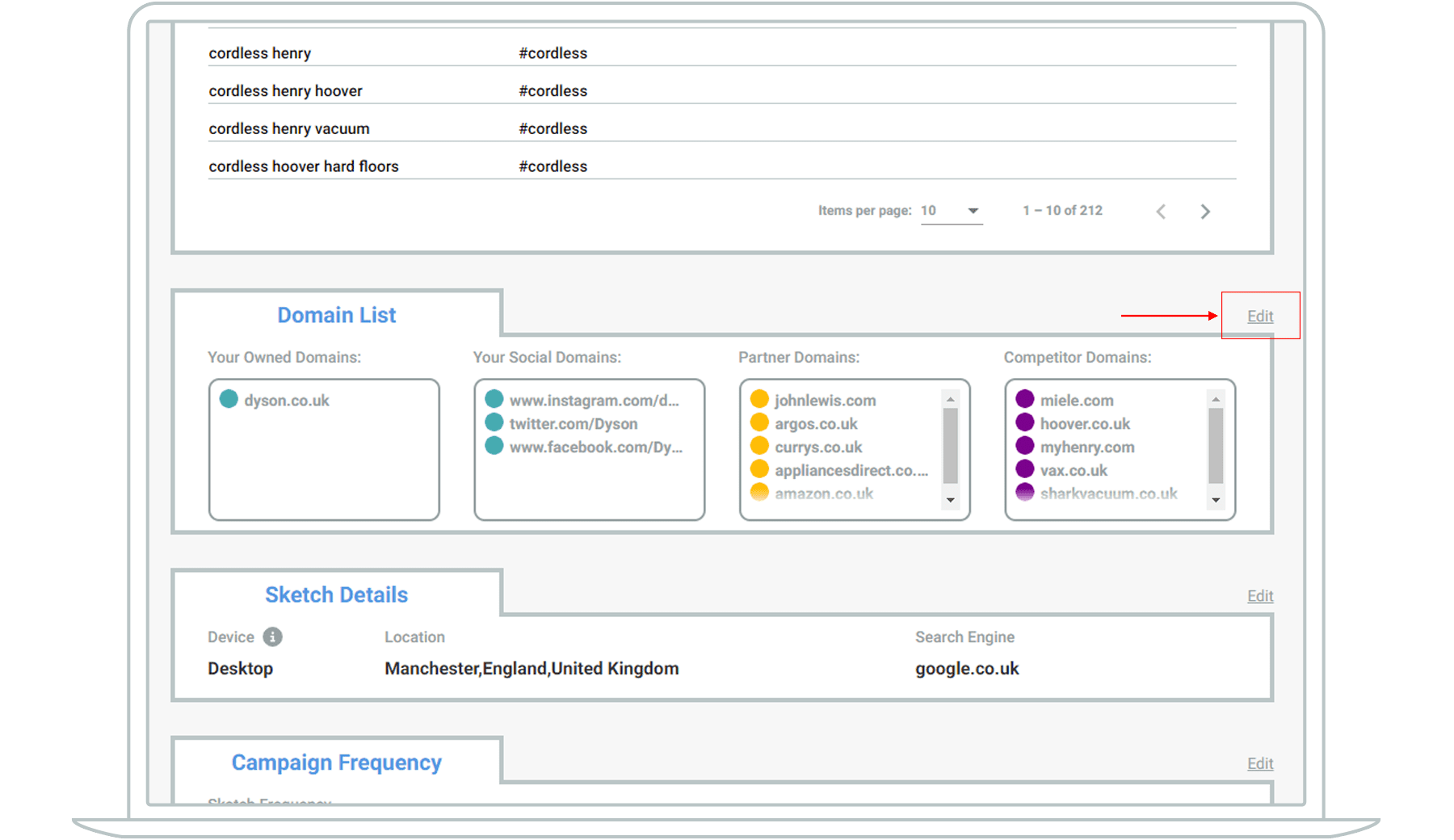Click #cordless tag in cordless henry row
The height and width of the screenshot is (840, 1454).
tap(553, 53)
